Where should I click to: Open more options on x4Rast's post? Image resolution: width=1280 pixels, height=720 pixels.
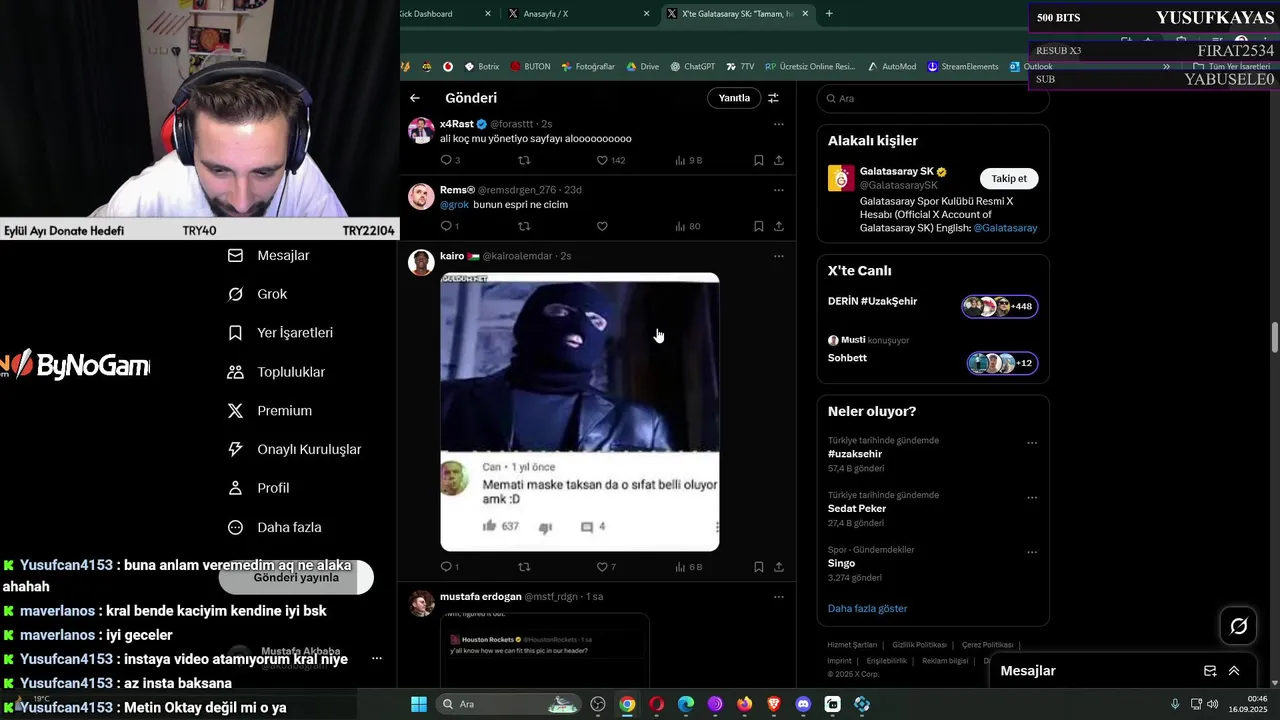tap(779, 124)
